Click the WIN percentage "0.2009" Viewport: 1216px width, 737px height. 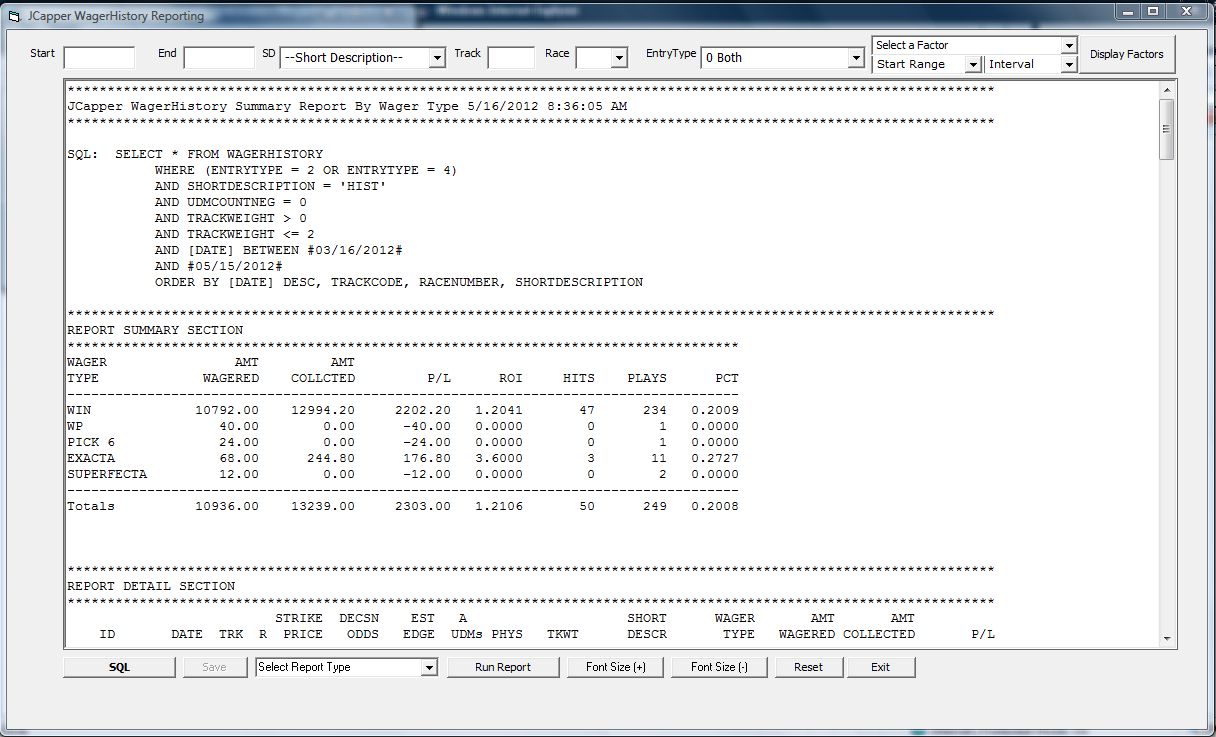point(715,410)
